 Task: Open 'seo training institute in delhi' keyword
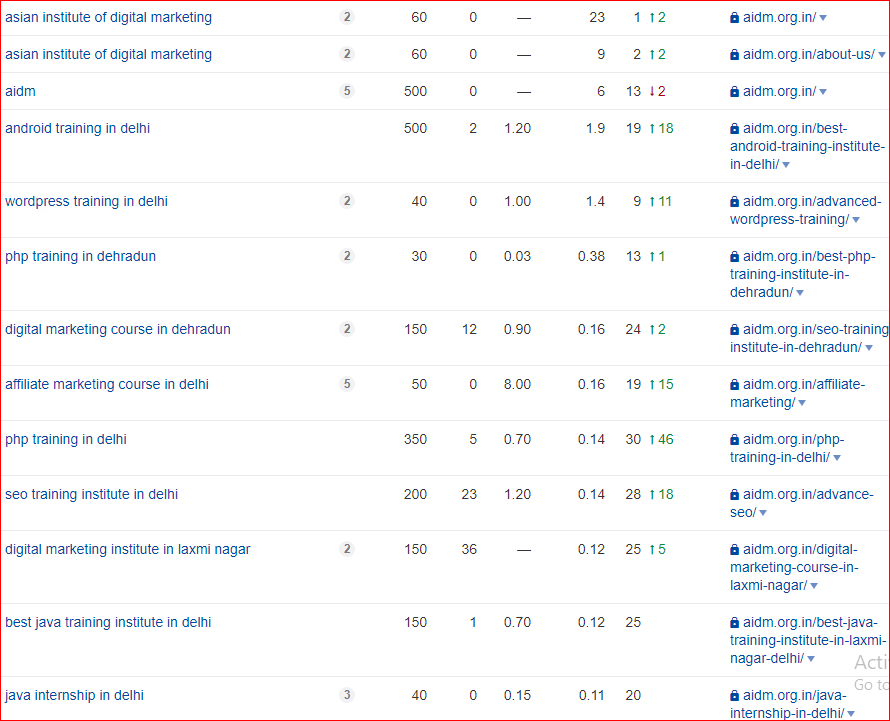[91, 495]
